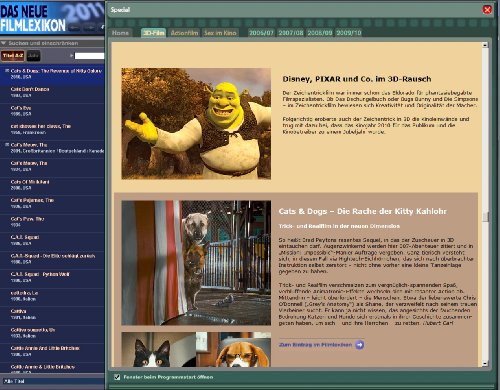Select the 3D-Film tab
Image resolution: width=500 pixels, height=390 pixels.
[x=153, y=33]
